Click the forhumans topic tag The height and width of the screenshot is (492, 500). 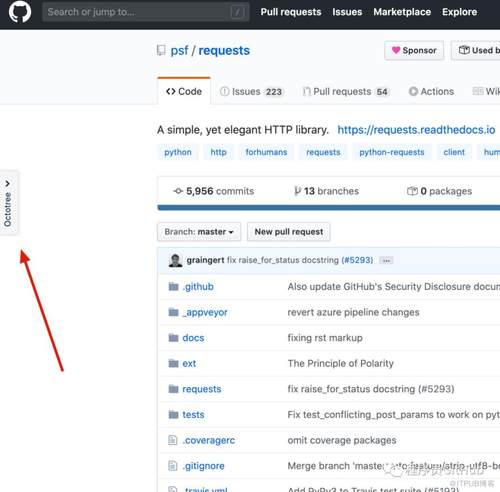266,152
